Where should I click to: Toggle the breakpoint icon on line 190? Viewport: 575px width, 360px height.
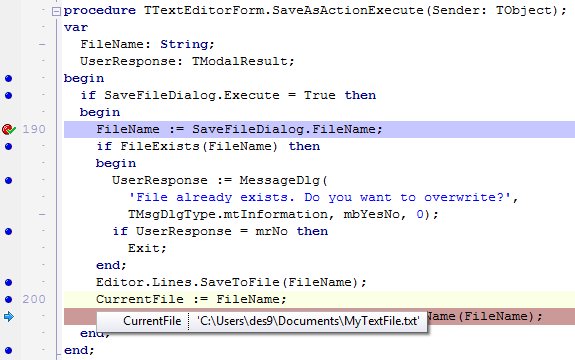pyautogui.click(x=8, y=129)
